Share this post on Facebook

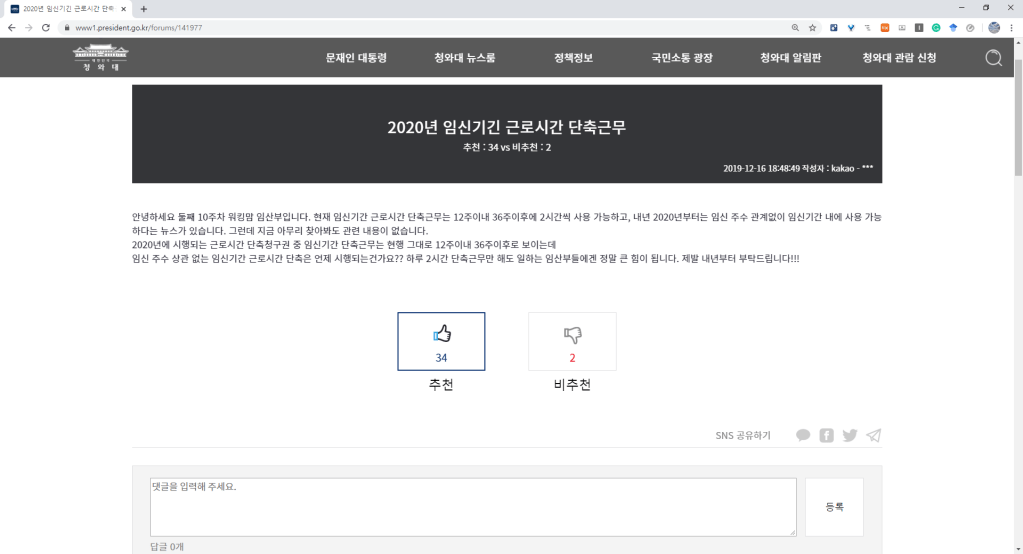coord(827,435)
